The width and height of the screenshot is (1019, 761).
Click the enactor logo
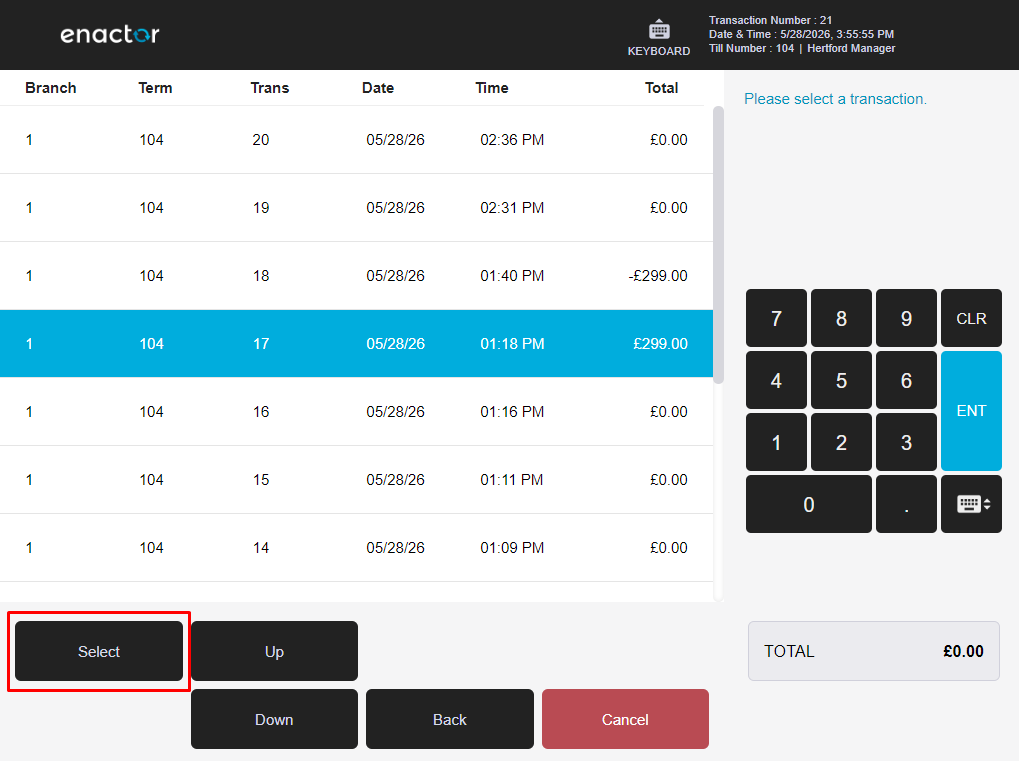[x=110, y=34]
